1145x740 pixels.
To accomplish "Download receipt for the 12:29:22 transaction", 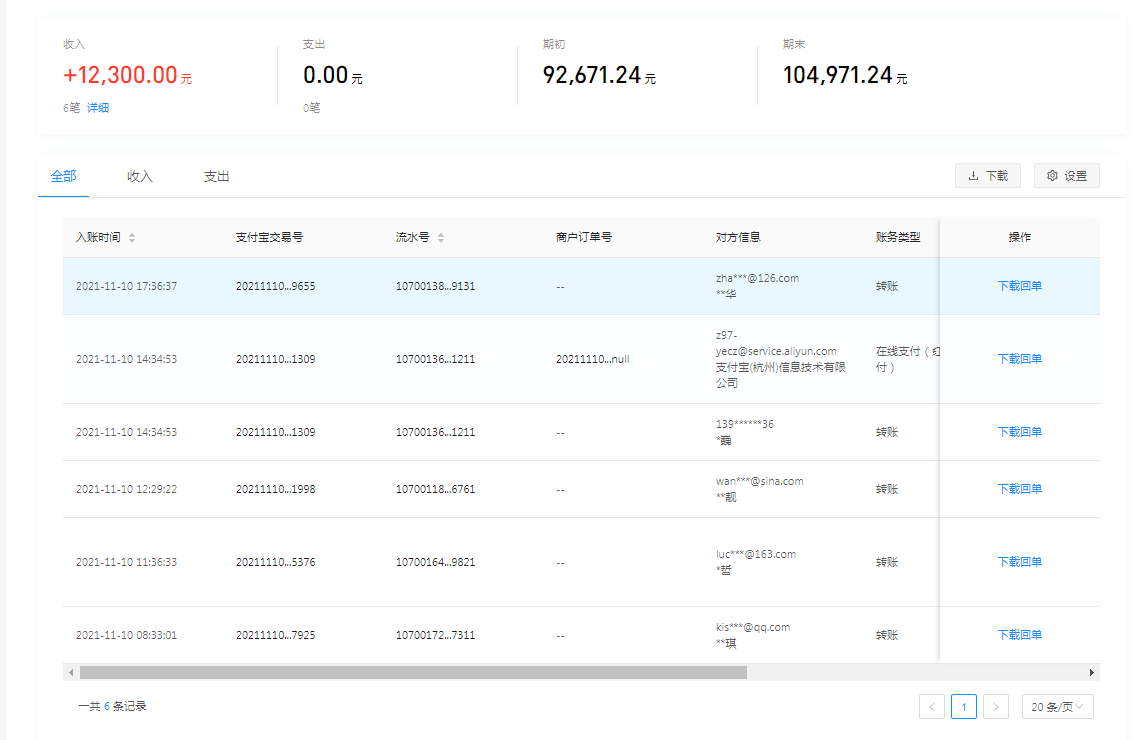I will click(1019, 489).
